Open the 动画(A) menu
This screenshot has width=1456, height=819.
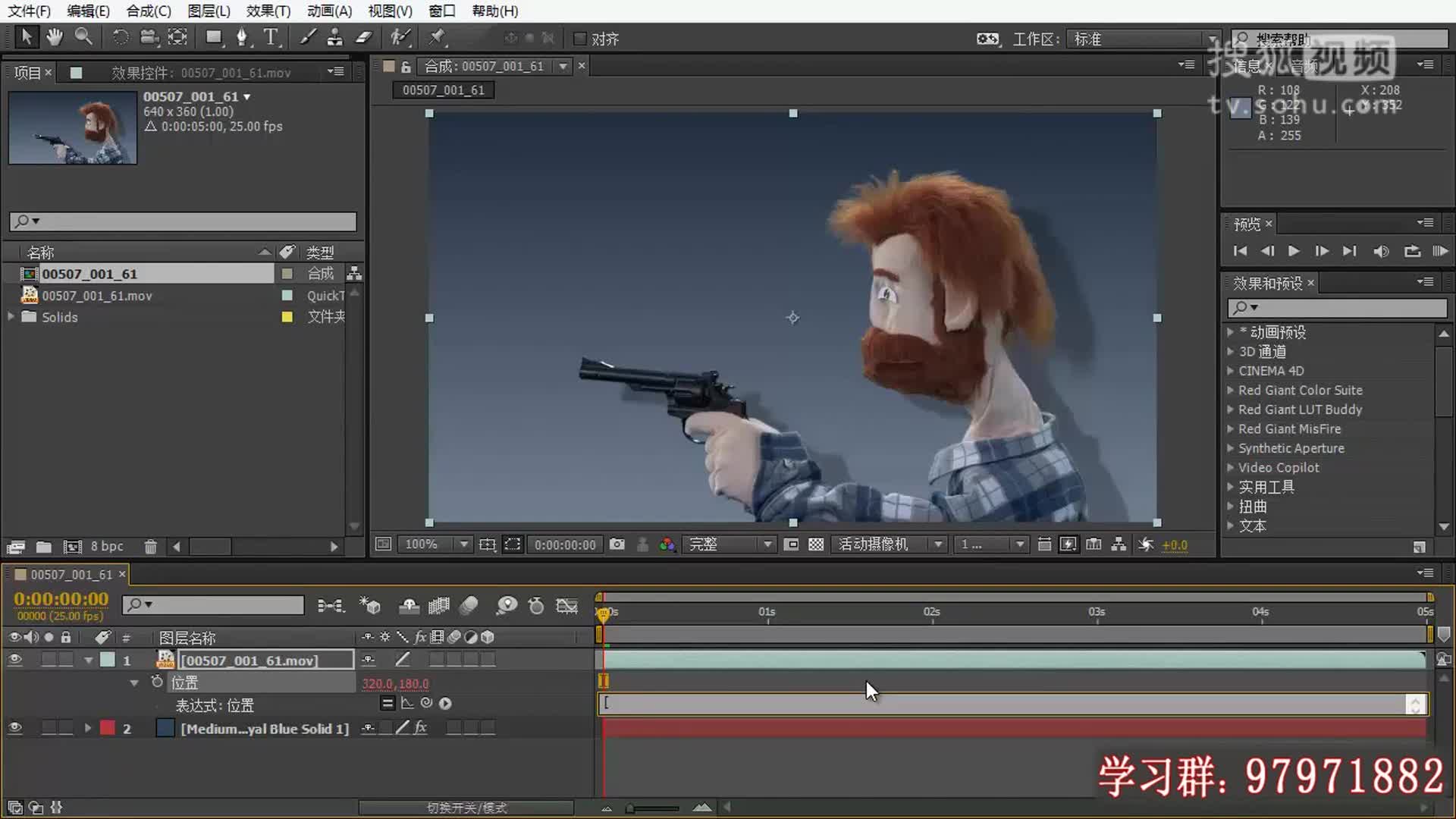tap(329, 11)
